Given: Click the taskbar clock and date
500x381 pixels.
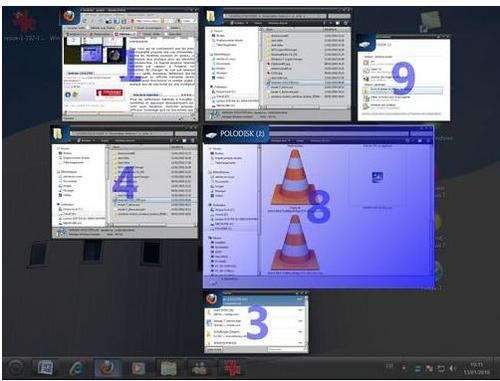Looking at the screenshot, I should [476, 368].
